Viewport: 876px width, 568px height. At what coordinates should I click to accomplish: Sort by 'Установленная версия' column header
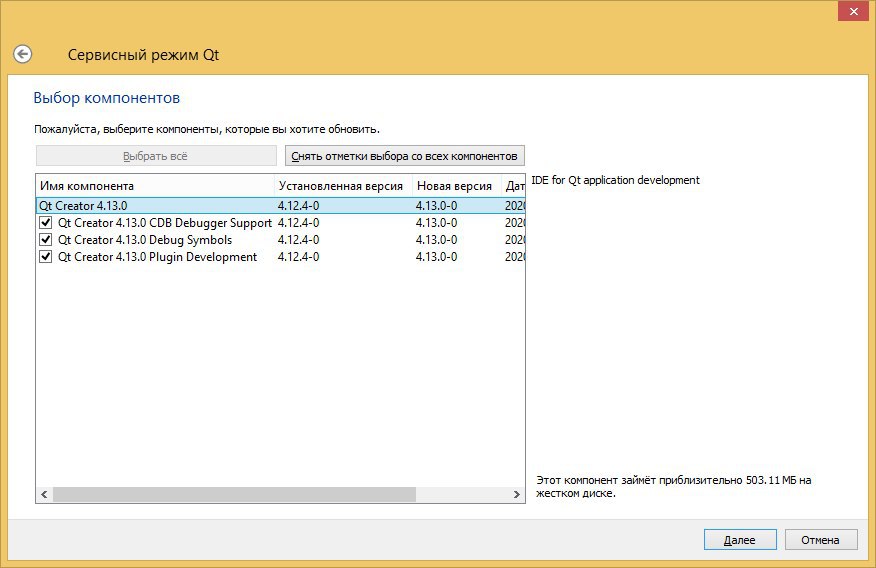click(343, 186)
